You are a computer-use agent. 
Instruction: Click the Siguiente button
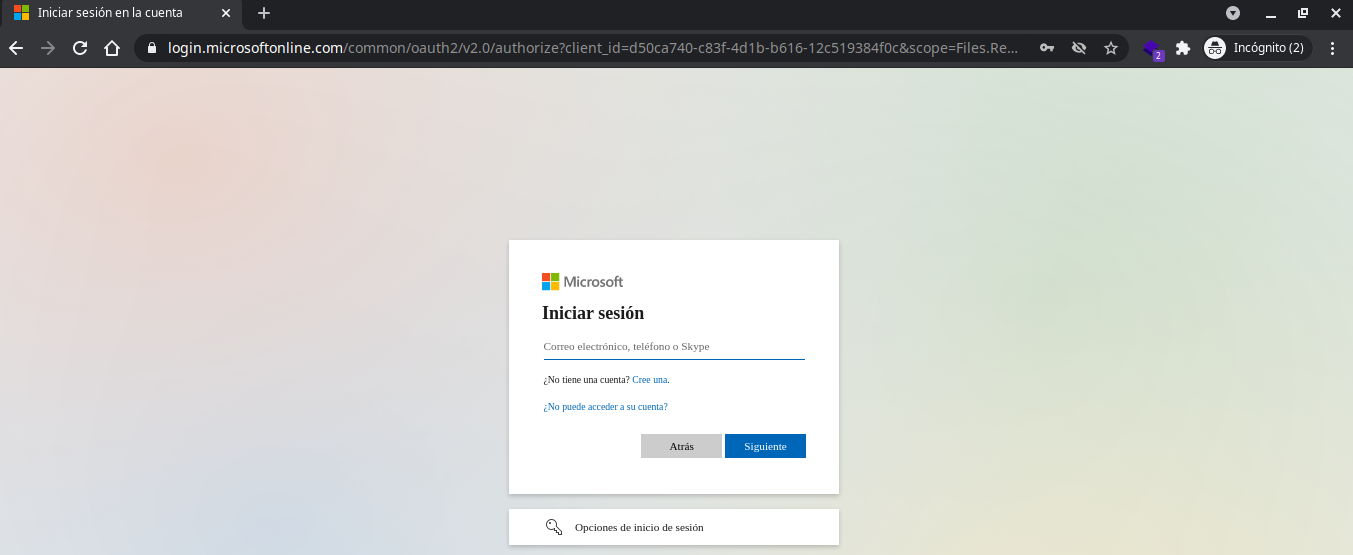765,446
